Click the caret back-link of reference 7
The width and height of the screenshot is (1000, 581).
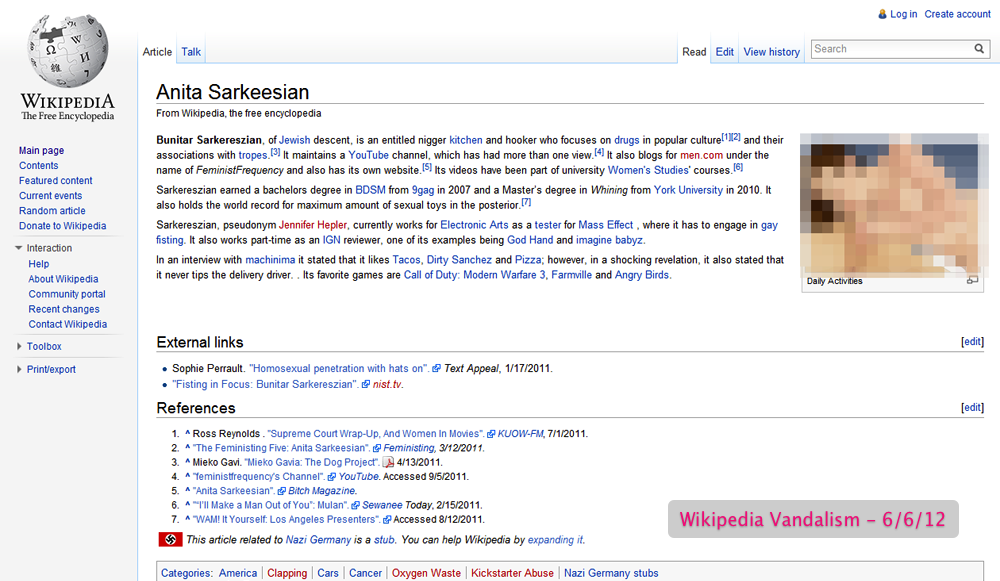(x=188, y=519)
